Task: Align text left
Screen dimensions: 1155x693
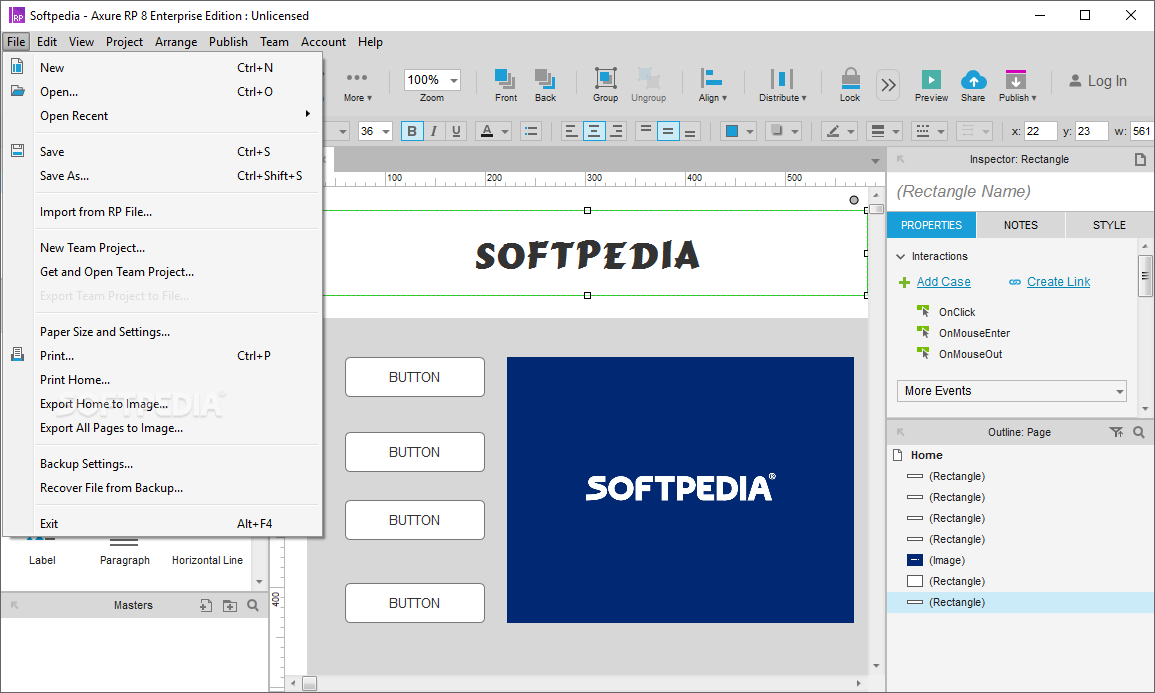Action: (571, 131)
